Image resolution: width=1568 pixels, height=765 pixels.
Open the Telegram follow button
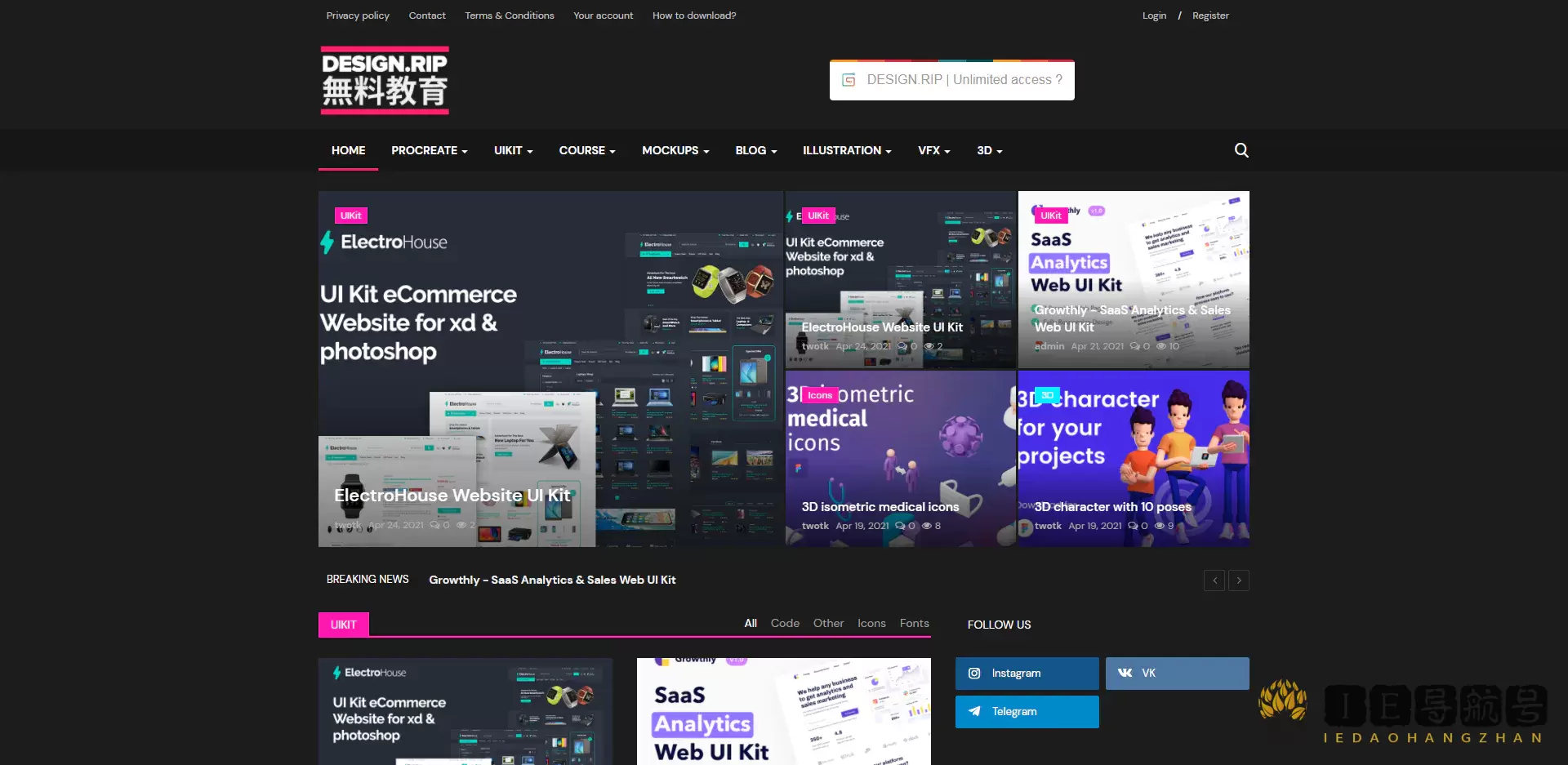click(1027, 712)
